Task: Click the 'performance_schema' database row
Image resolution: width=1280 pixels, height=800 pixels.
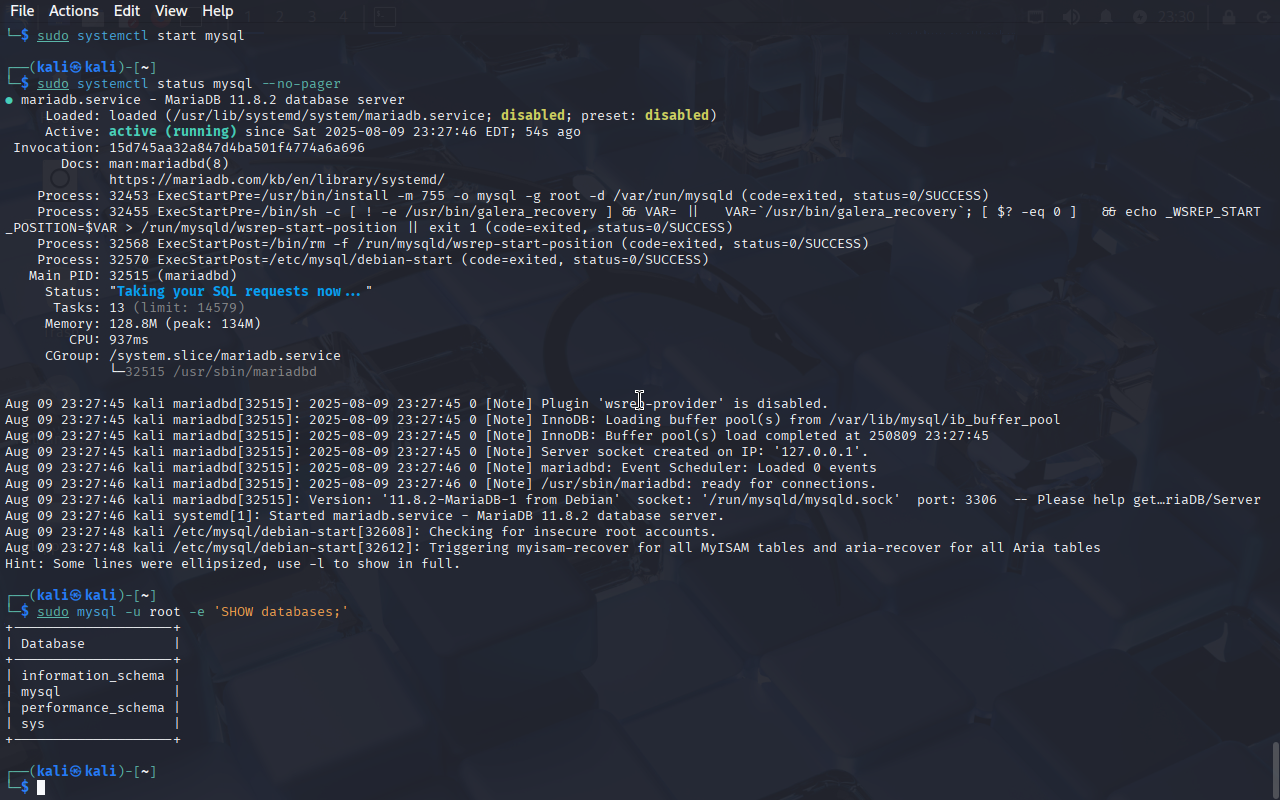Action: click(x=93, y=708)
